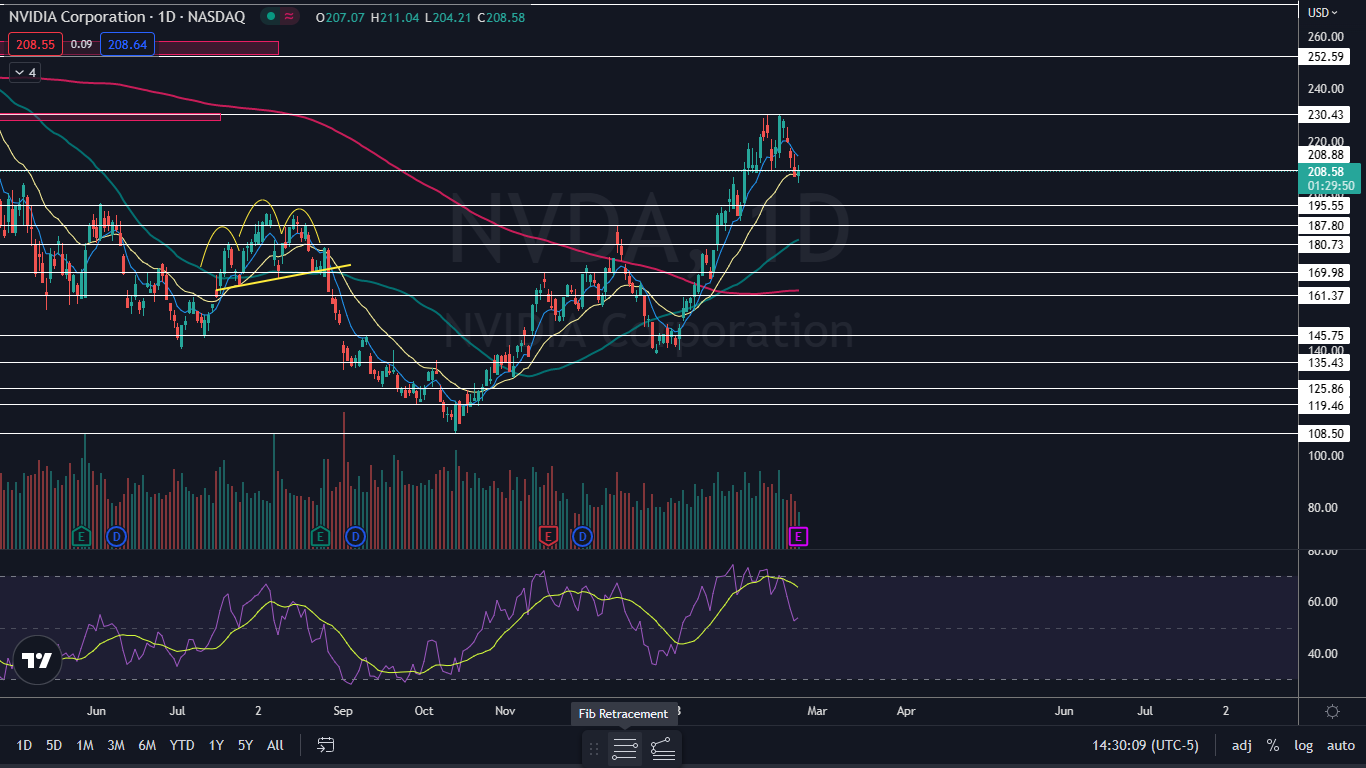Open the green earnings E marker before September
This screenshot has height=768, width=1366.
[320, 537]
